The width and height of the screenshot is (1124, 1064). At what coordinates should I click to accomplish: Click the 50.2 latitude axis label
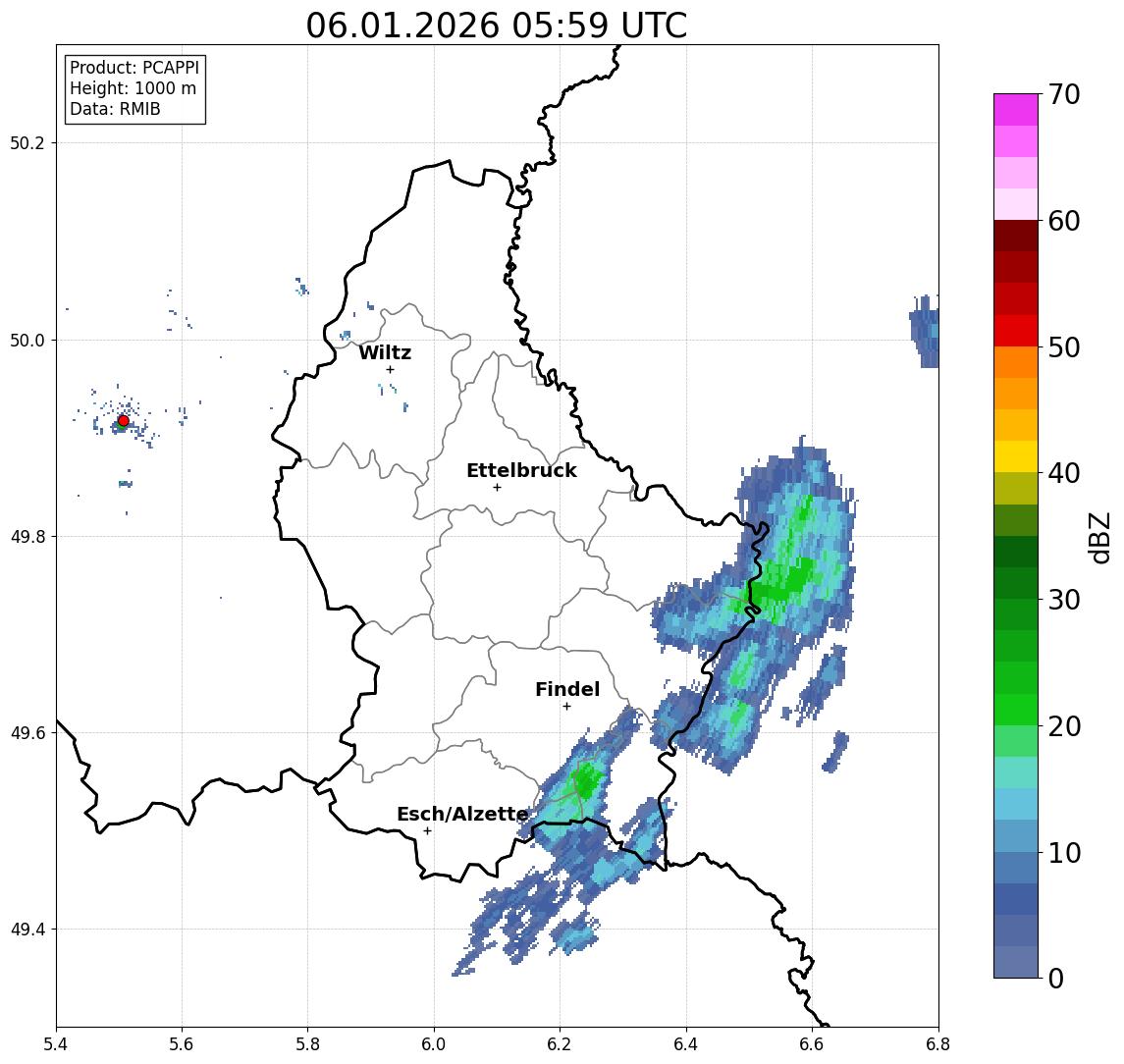(27, 142)
